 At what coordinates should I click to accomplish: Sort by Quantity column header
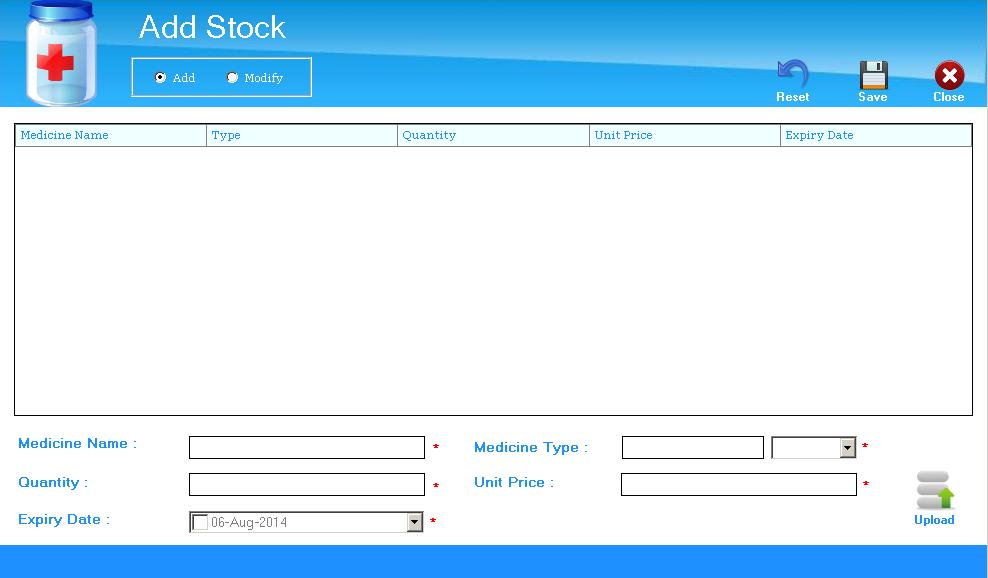click(x=493, y=136)
